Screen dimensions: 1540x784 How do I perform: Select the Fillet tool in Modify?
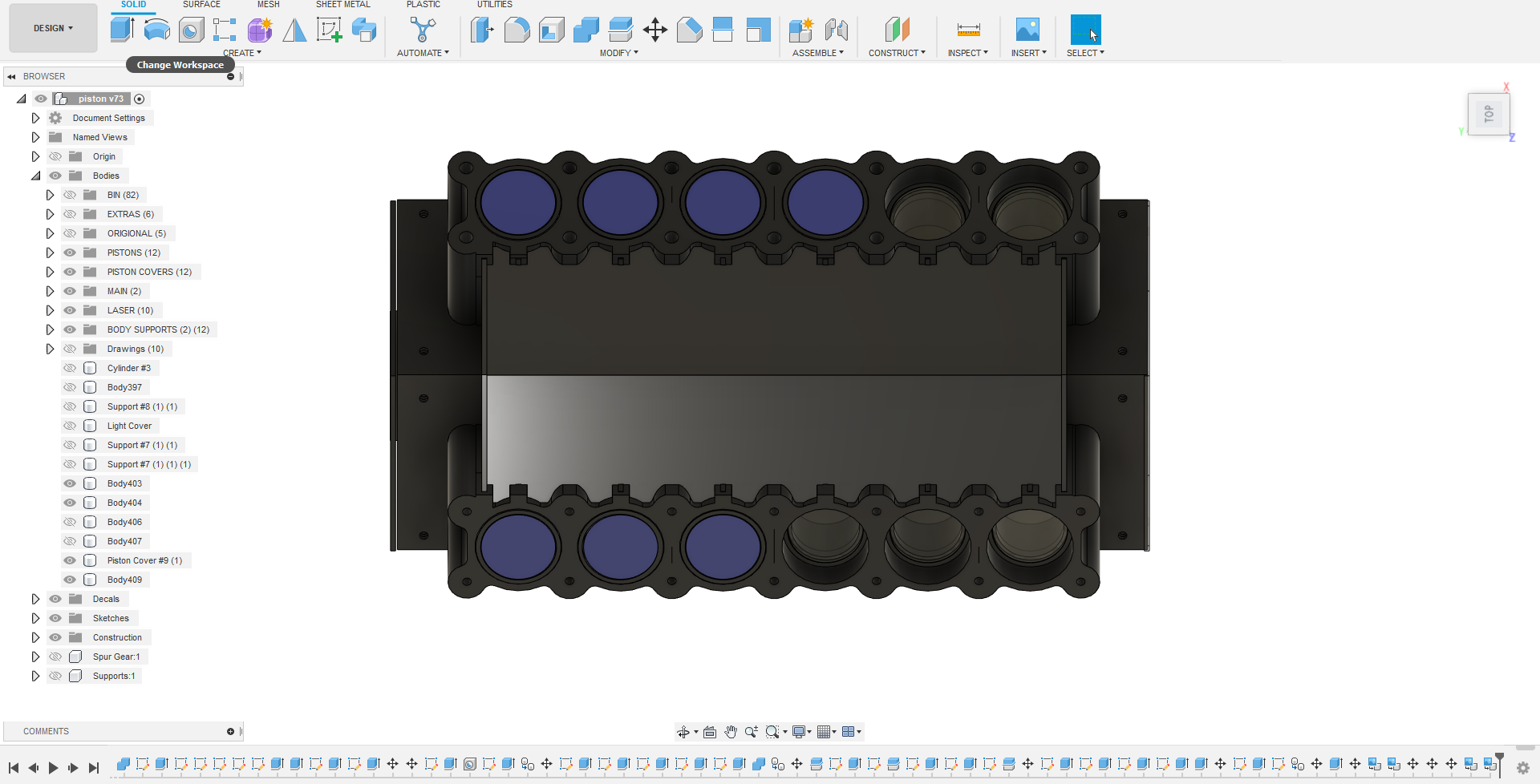click(x=517, y=30)
